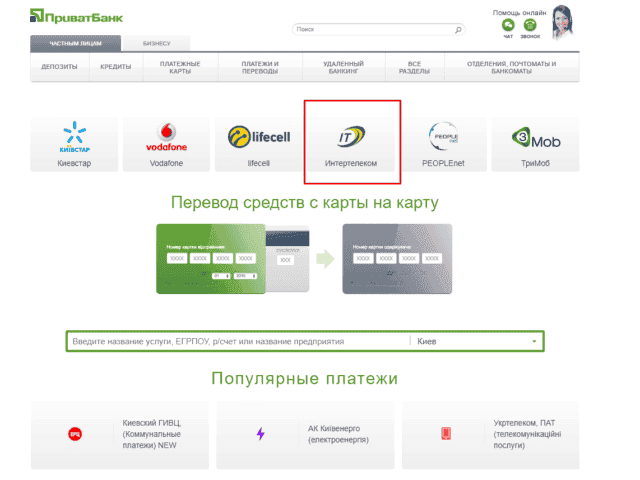
Task: Select the Интертелеком operator logo
Action: tap(351, 137)
